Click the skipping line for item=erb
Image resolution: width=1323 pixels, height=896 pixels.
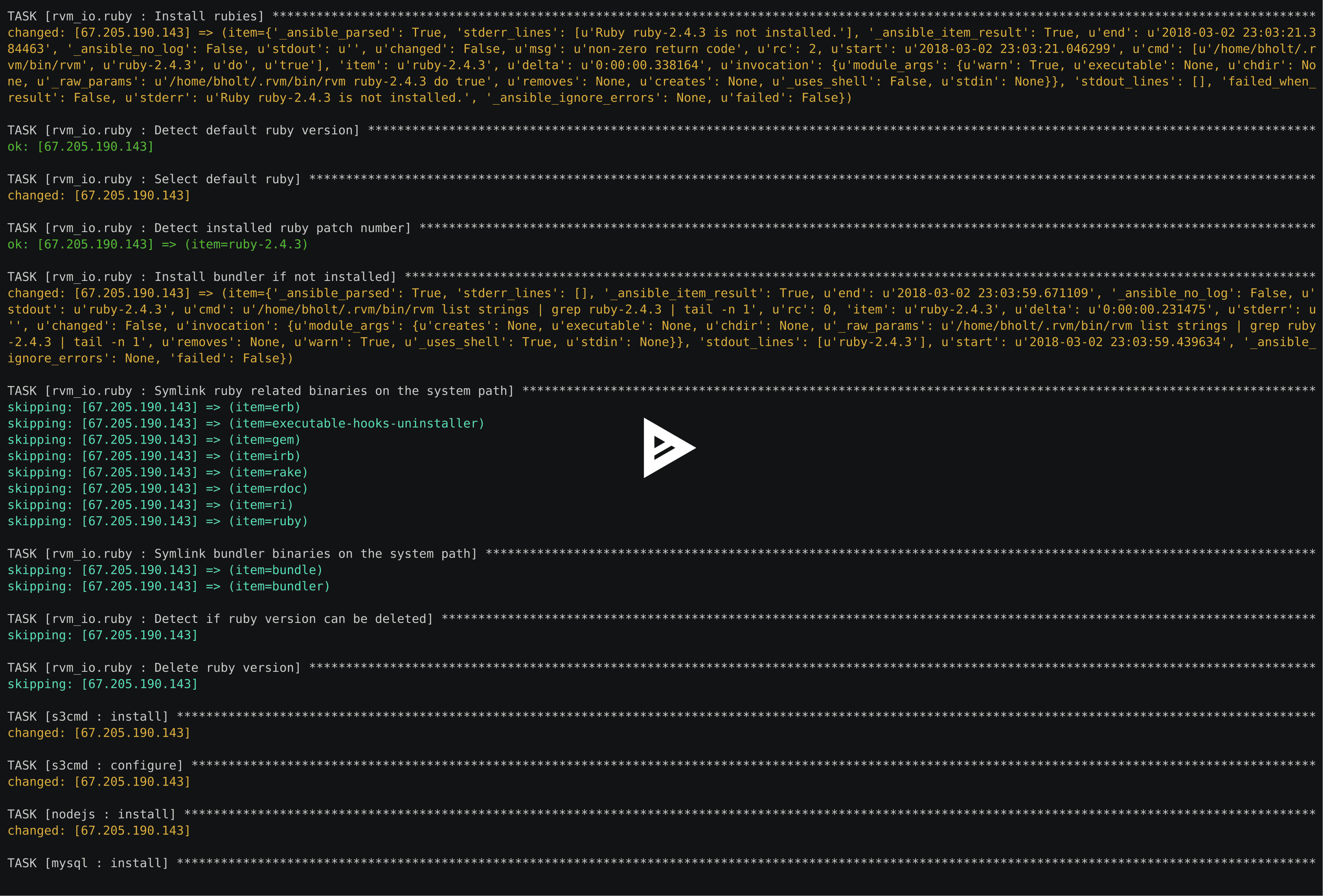coord(154,407)
